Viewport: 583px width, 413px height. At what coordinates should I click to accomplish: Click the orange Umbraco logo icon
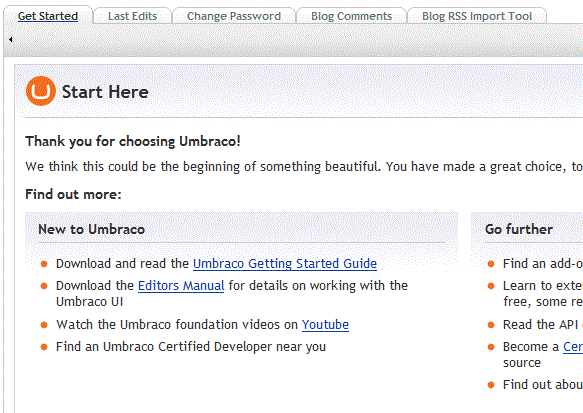click(41, 91)
